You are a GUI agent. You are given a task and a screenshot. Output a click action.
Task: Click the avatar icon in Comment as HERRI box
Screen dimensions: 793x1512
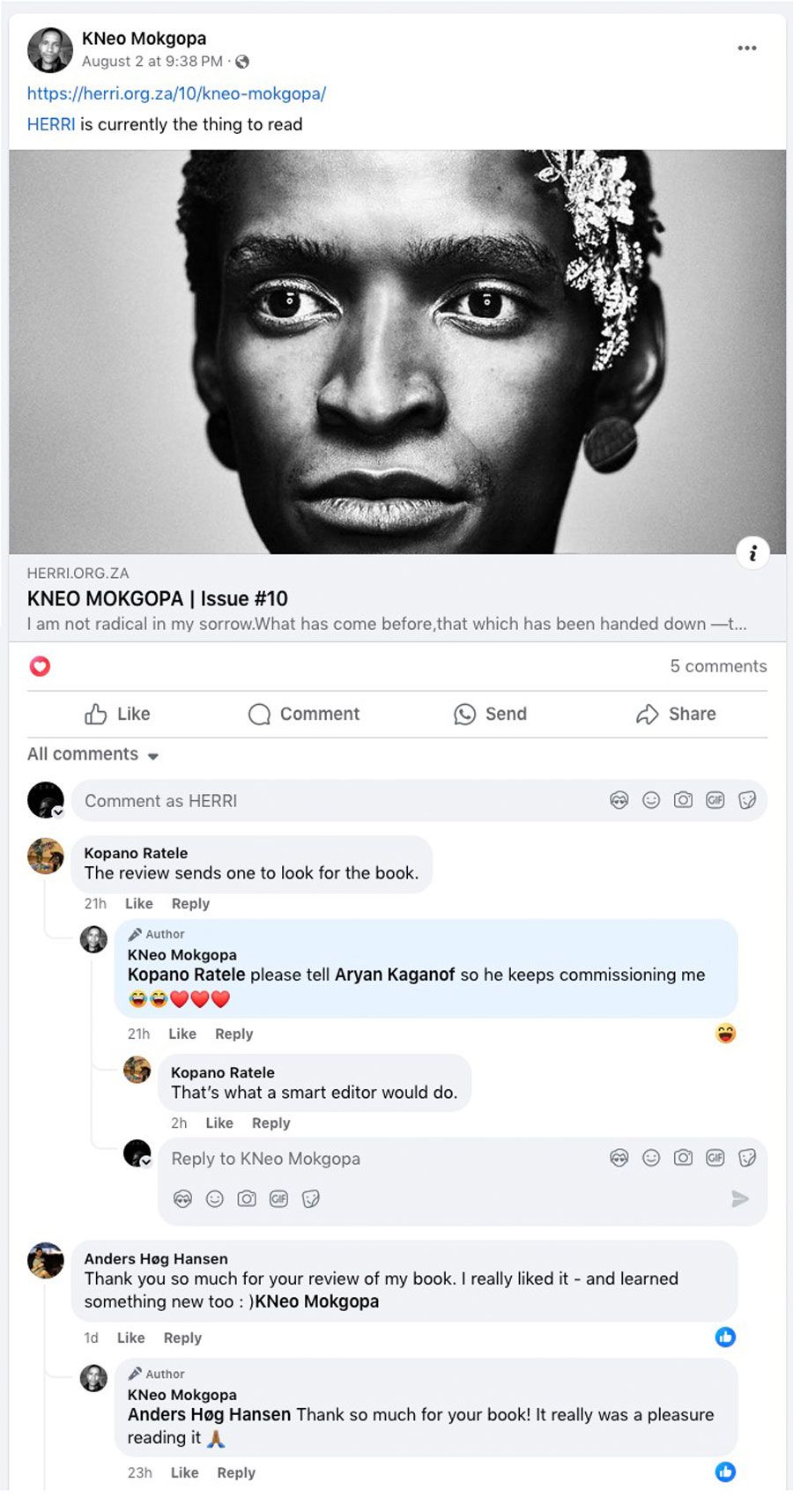619,800
